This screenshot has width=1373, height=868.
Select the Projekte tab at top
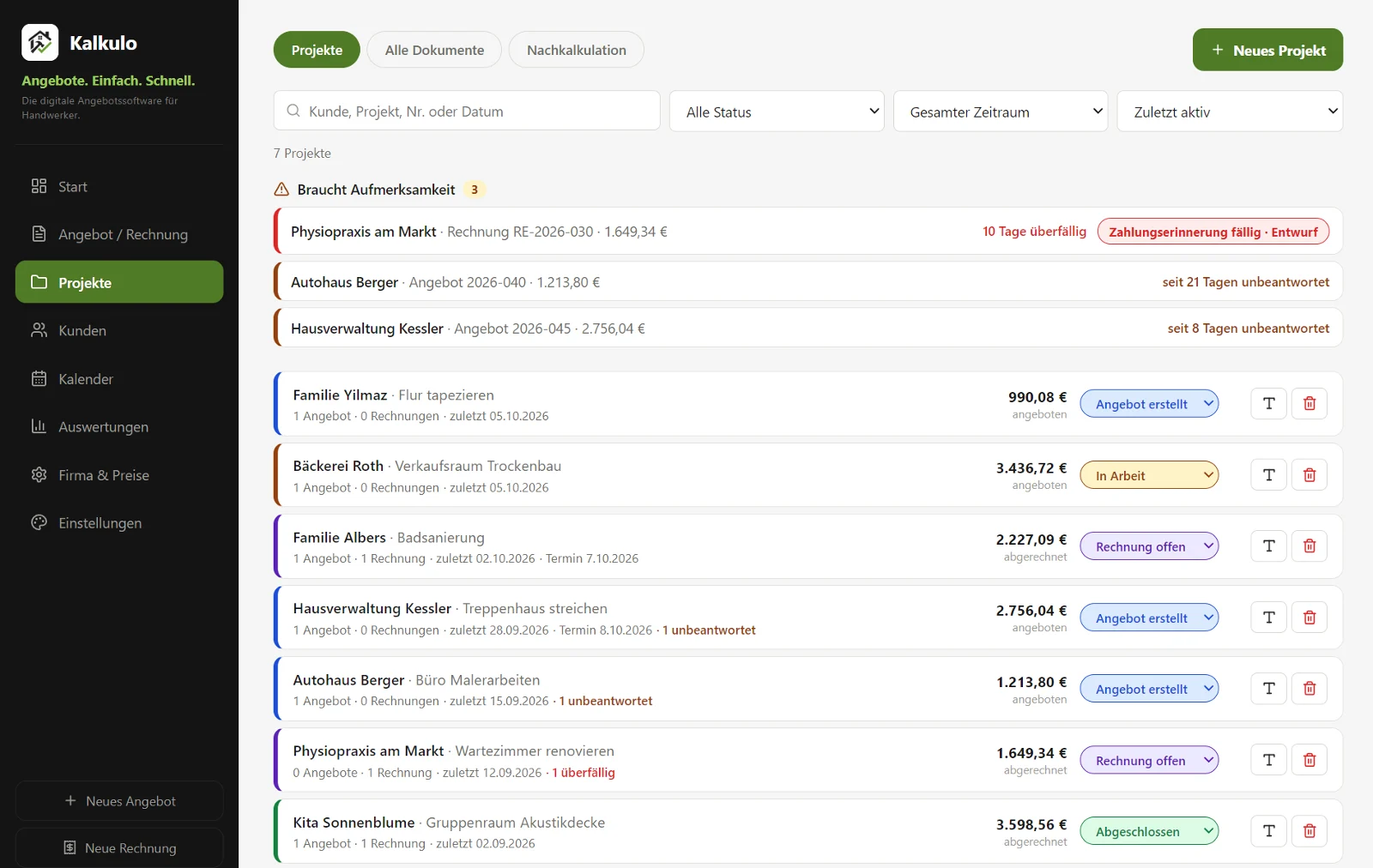point(317,50)
